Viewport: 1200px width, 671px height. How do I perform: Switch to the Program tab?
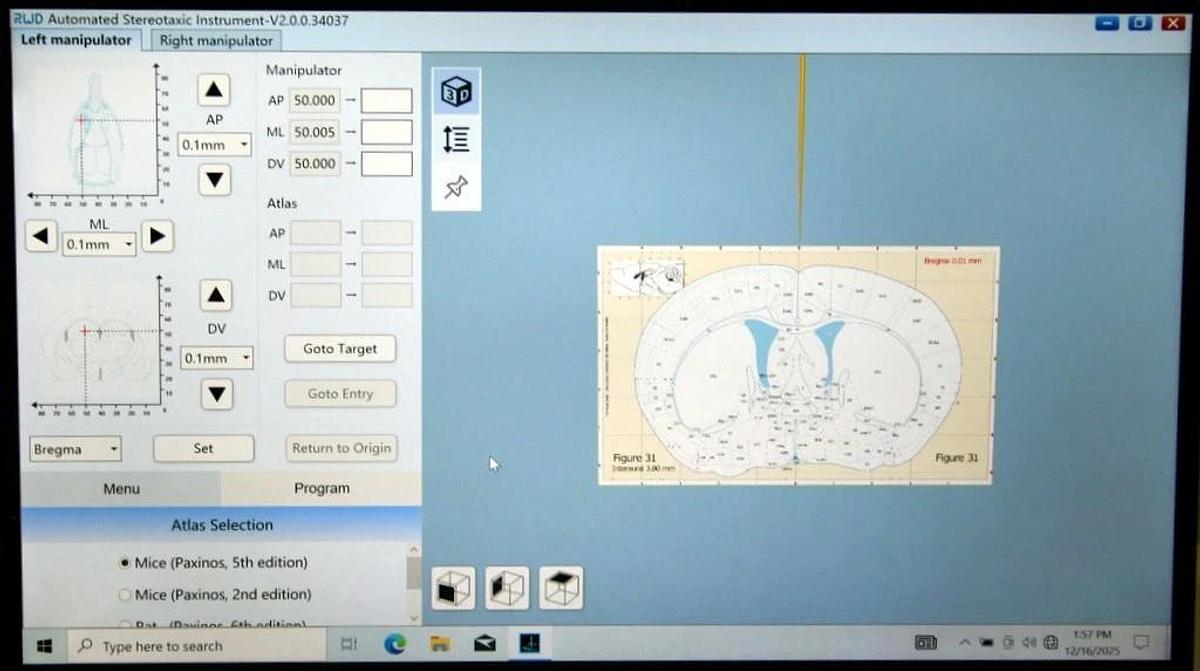[x=321, y=488]
